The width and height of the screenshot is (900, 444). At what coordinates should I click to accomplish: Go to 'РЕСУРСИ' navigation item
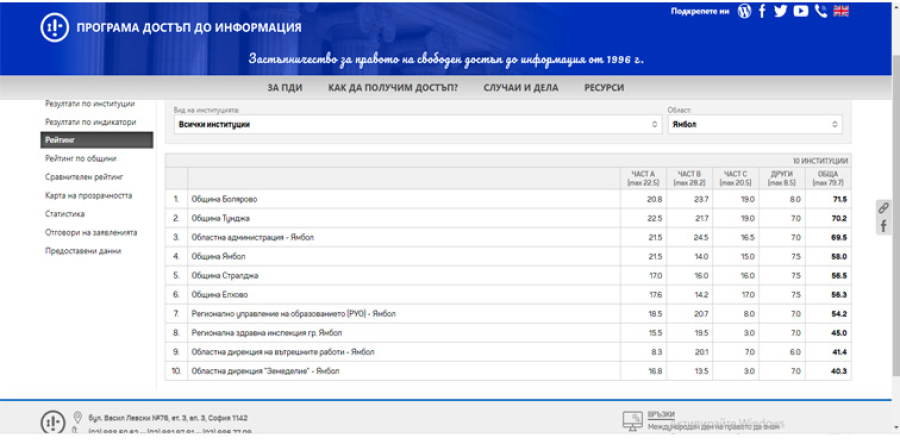[x=604, y=88]
